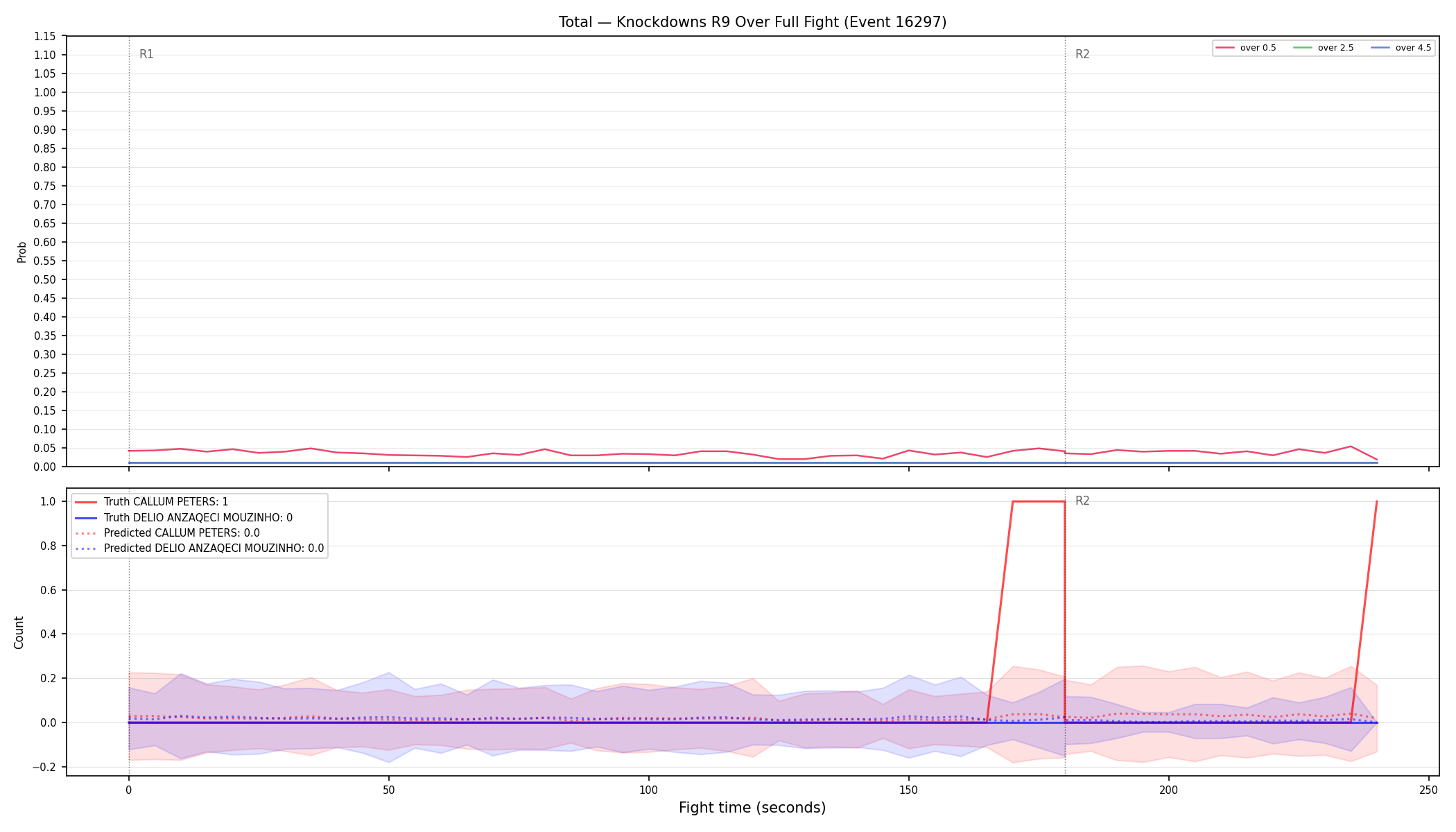
Task: Click the R1 round label in the Prob chart
Action: click(146, 54)
